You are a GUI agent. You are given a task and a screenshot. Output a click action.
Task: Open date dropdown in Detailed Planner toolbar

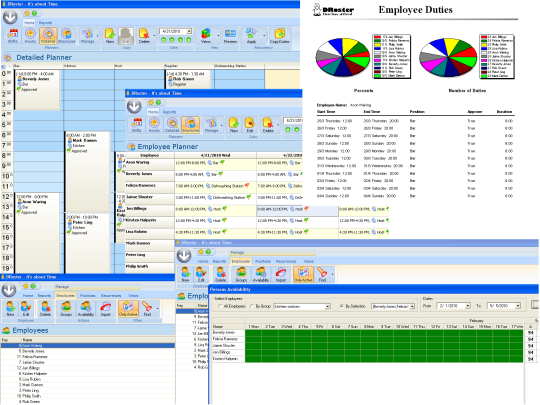pyautogui.click(x=189, y=31)
